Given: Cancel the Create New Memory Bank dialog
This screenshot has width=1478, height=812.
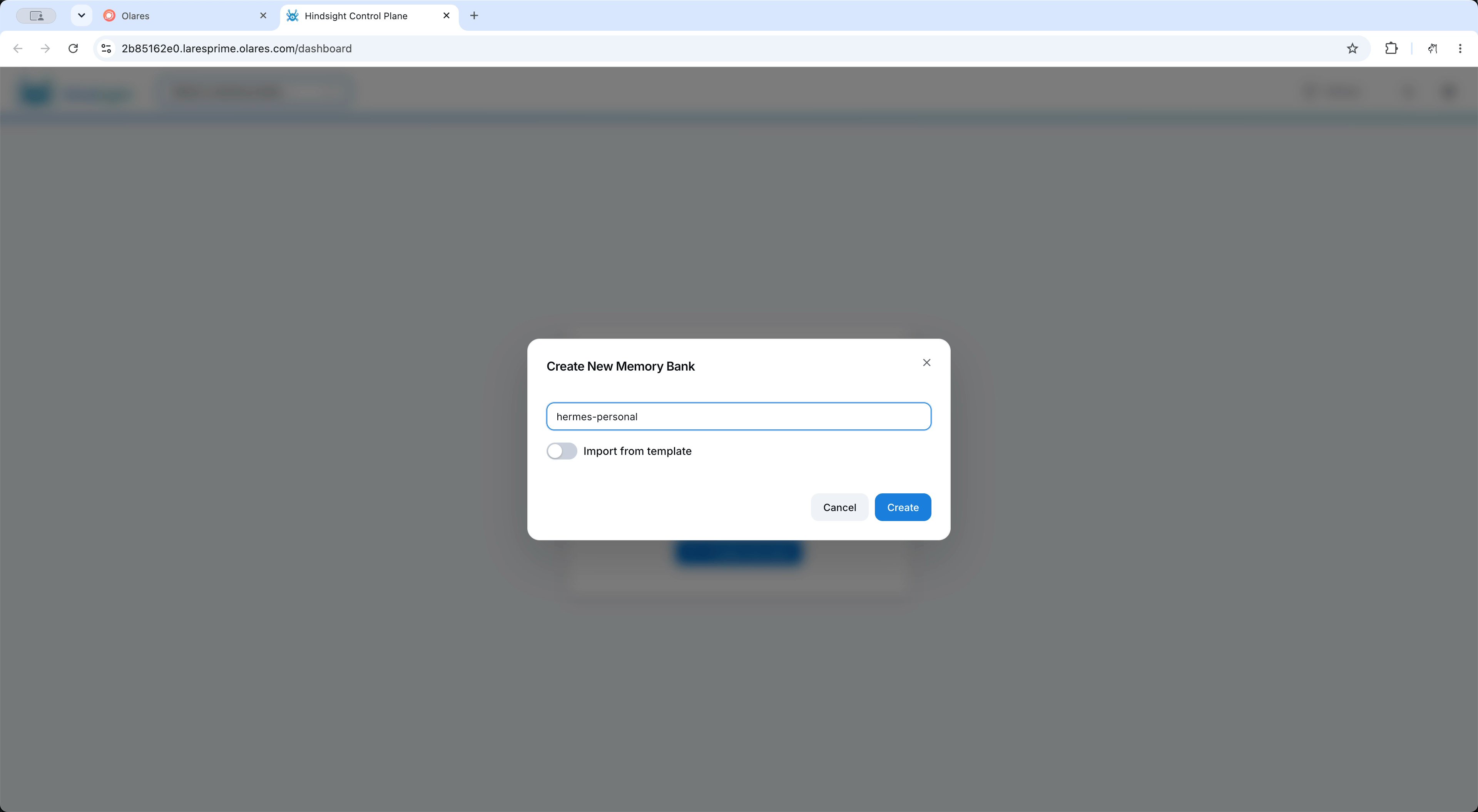Looking at the screenshot, I should pos(839,507).
